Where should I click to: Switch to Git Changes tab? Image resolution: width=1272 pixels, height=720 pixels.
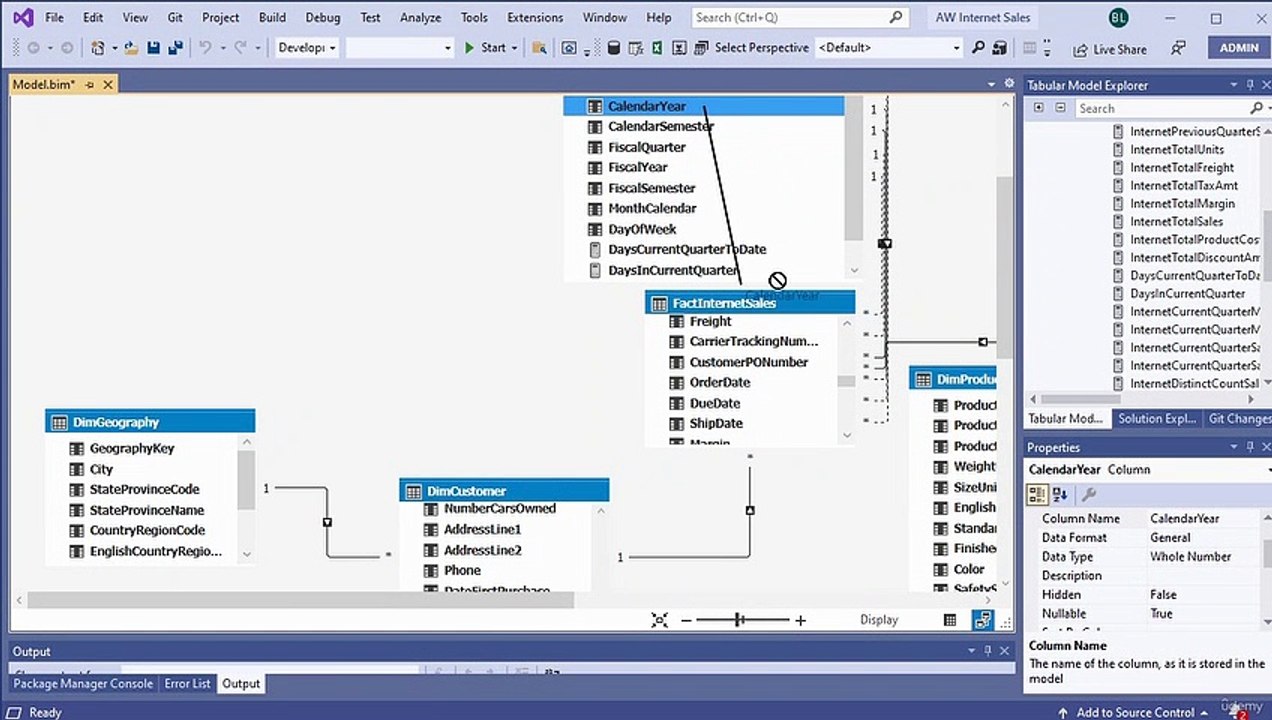(x=1238, y=419)
